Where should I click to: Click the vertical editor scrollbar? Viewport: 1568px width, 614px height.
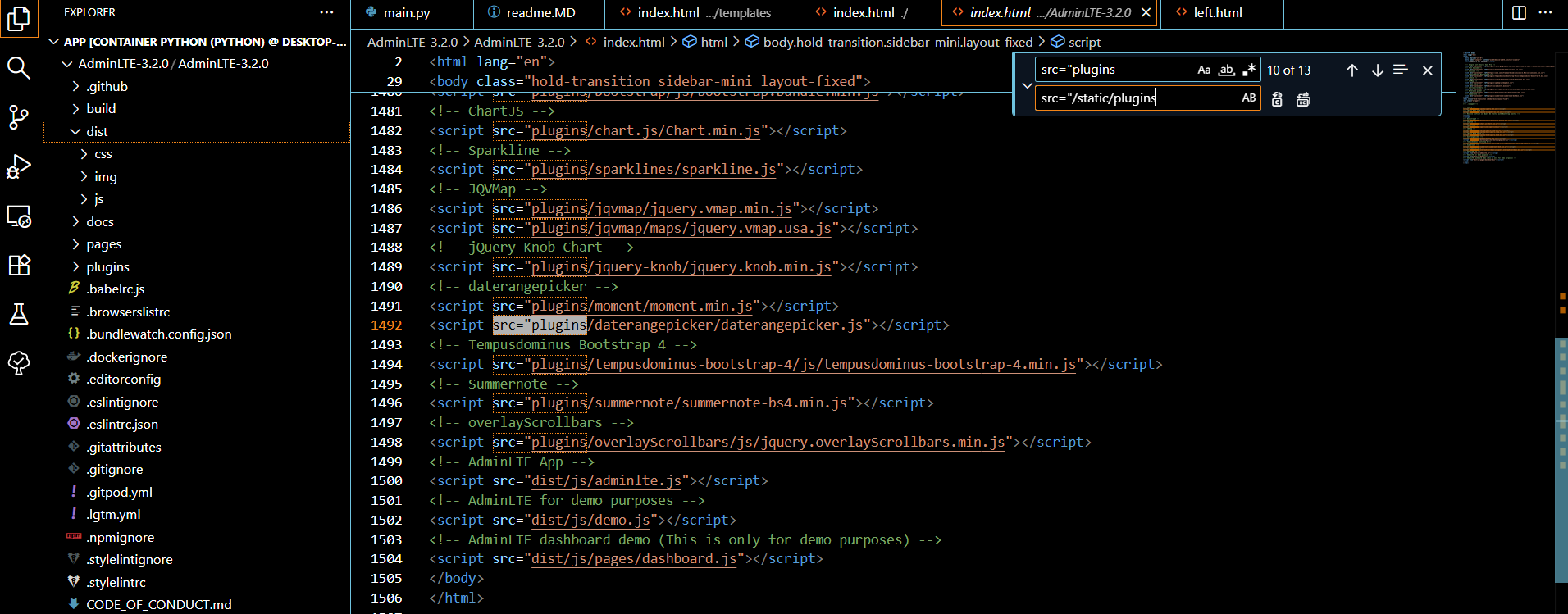tap(1561, 459)
